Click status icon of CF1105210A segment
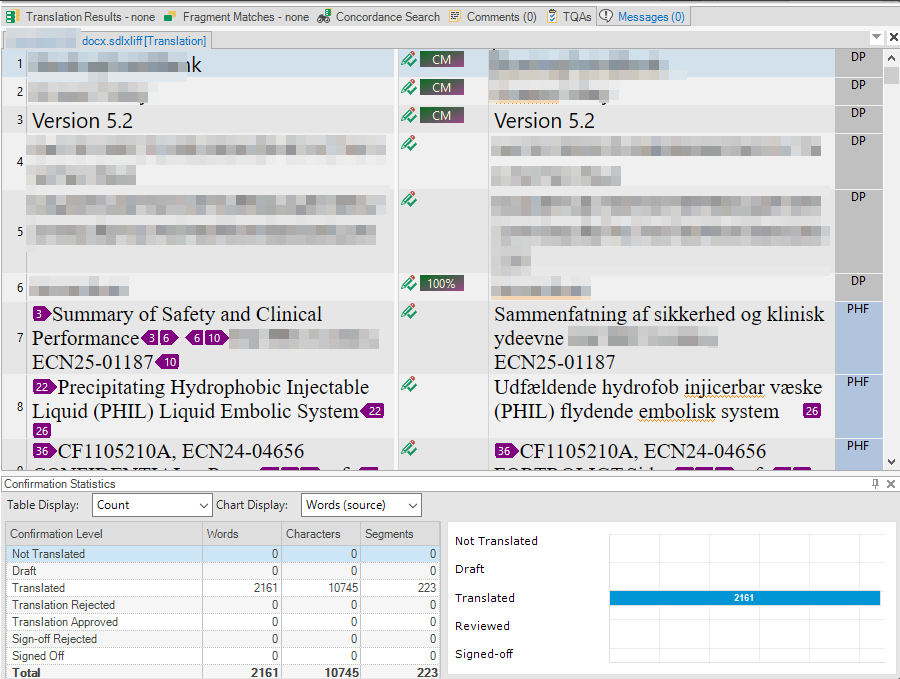 pos(409,448)
